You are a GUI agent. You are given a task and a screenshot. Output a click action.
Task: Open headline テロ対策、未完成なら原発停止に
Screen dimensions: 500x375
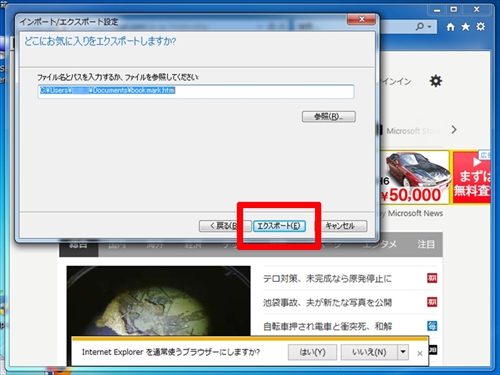click(x=327, y=278)
